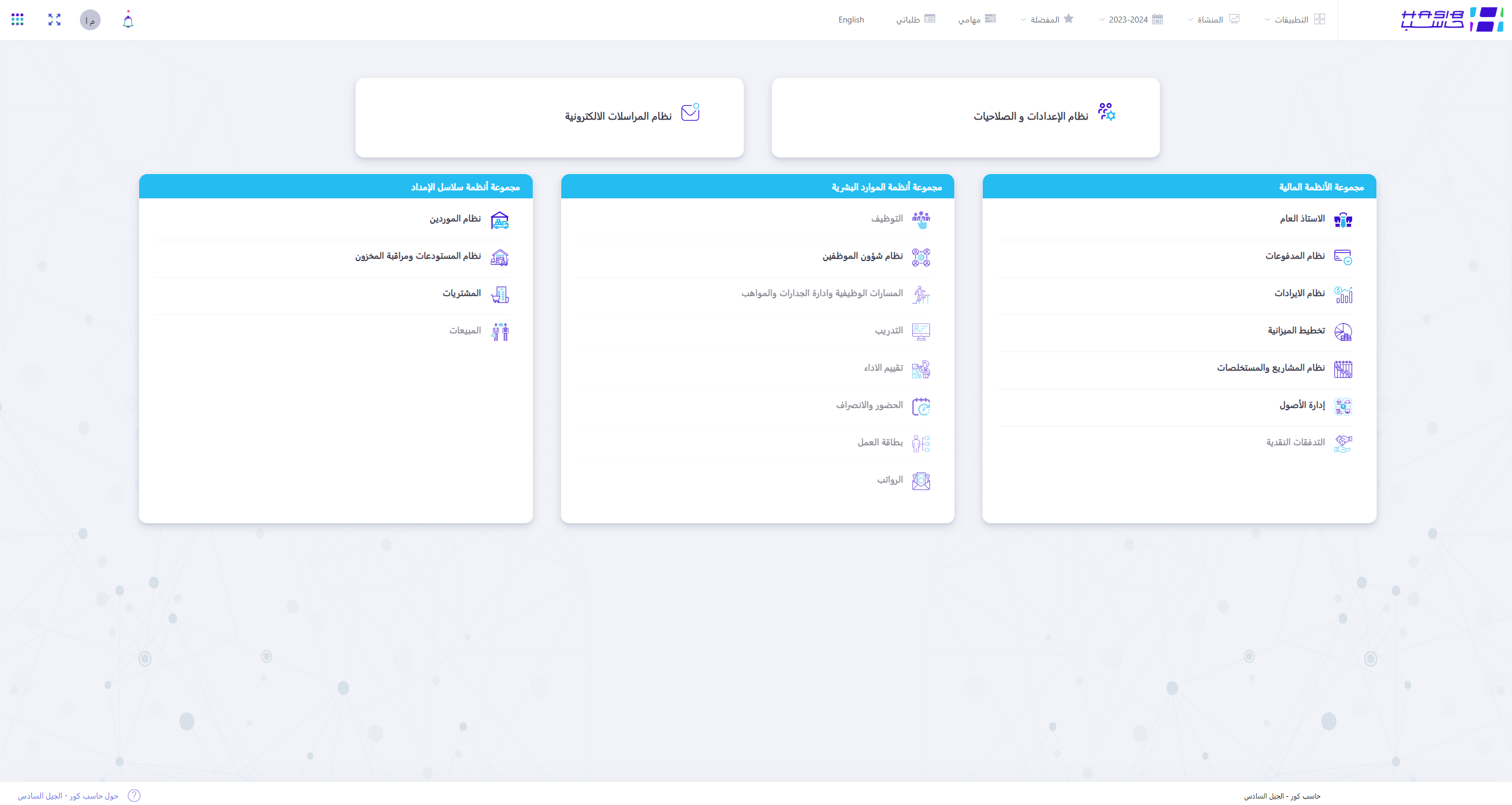Open the General Ledger icon (الاستاذ العام)
This screenshot has width=1512, height=805.
pos(1343,220)
